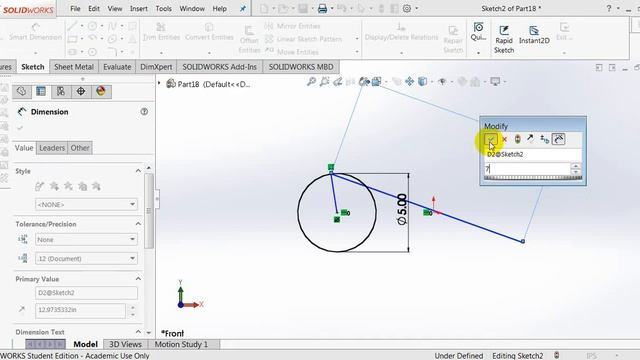Open the File menu
The height and width of the screenshot is (360, 640).
75,9
